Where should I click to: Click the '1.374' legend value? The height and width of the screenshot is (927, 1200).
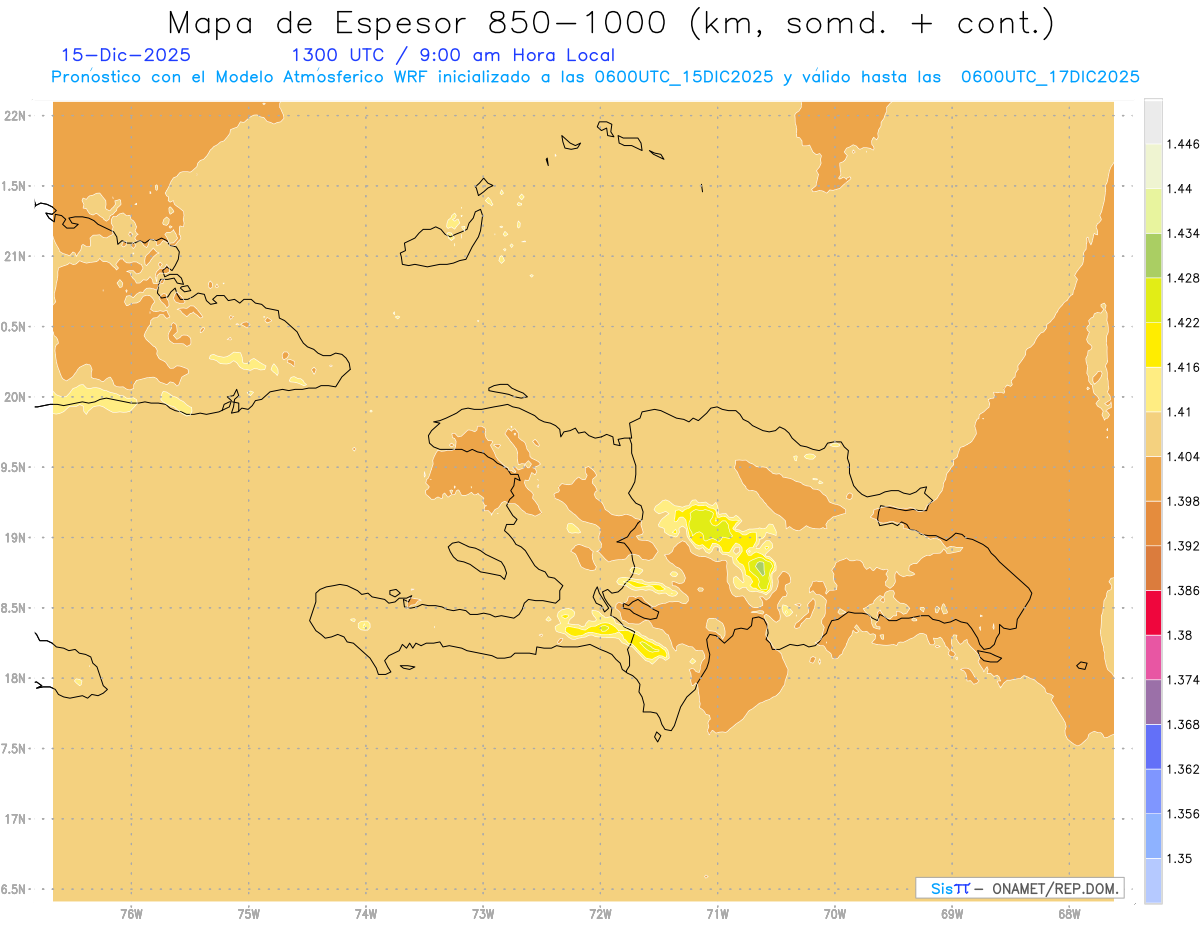click(1184, 680)
